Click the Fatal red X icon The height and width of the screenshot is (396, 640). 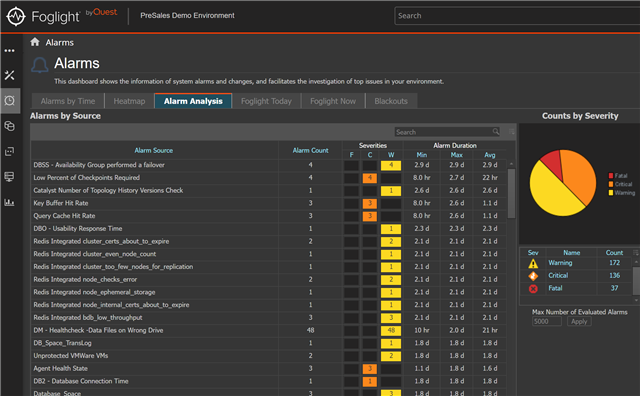(x=533, y=289)
